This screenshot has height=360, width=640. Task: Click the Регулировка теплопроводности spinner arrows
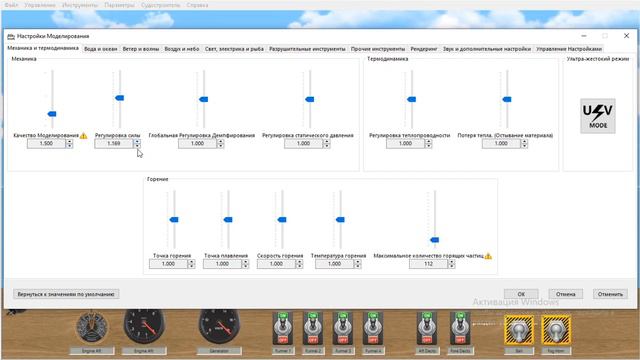point(428,144)
